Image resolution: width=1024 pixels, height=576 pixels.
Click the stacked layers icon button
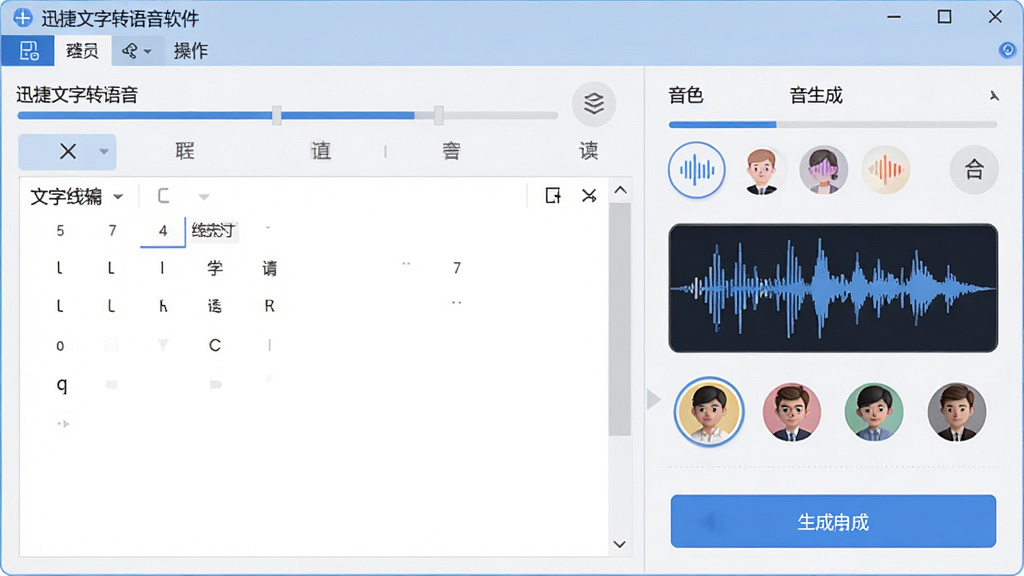click(x=594, y=103)
